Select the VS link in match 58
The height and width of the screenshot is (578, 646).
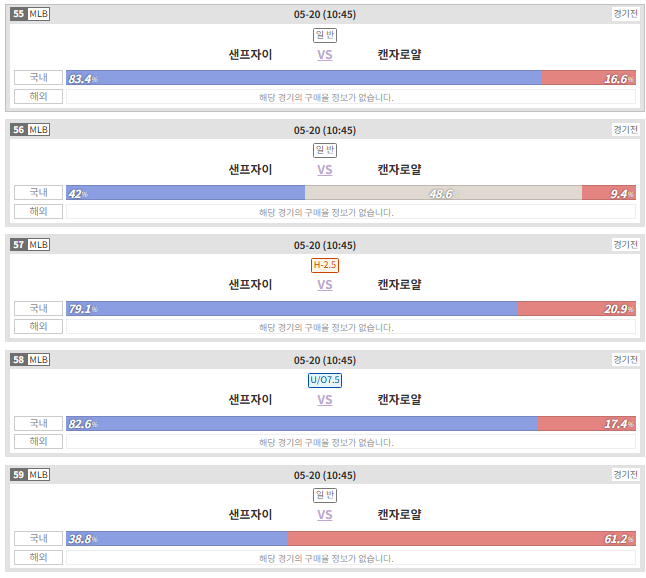coord(325,400)
